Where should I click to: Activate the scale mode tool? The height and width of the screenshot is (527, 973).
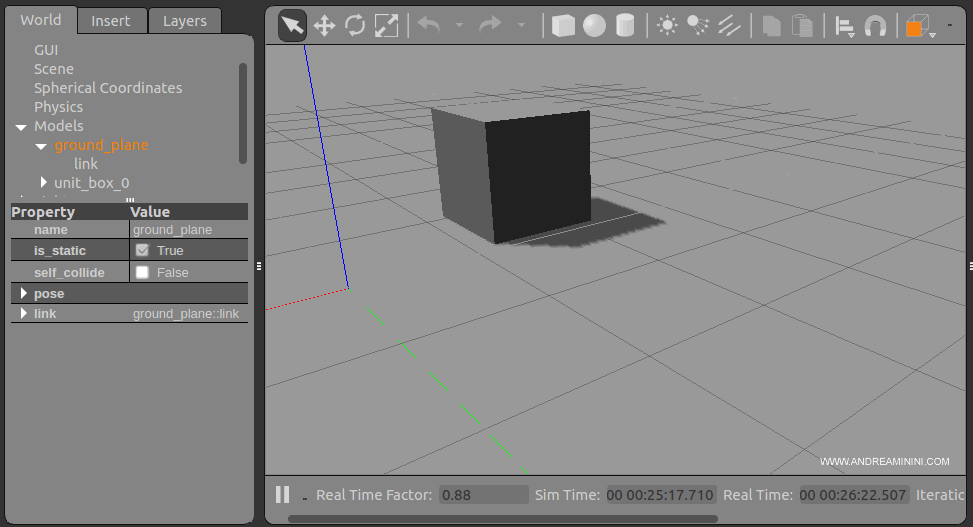click(x=386, y=25)
